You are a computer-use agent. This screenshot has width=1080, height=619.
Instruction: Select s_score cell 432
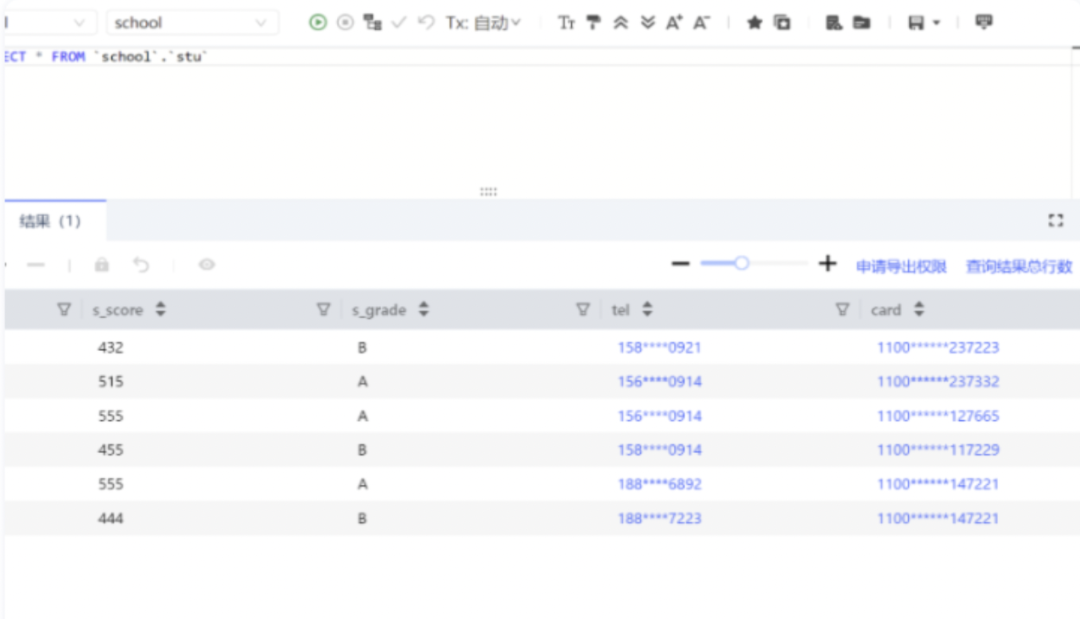click(x=110, y=348)
